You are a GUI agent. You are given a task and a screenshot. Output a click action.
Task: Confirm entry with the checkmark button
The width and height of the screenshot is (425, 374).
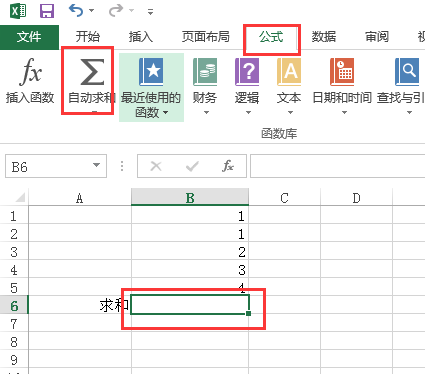point(192,166)
